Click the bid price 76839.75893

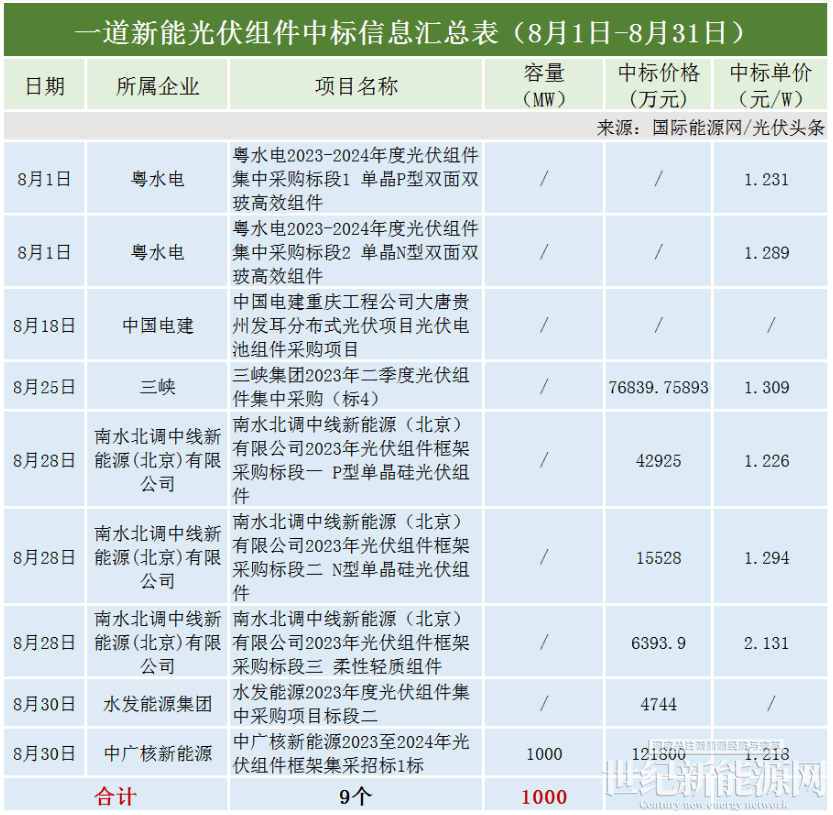tap(658, 387)
